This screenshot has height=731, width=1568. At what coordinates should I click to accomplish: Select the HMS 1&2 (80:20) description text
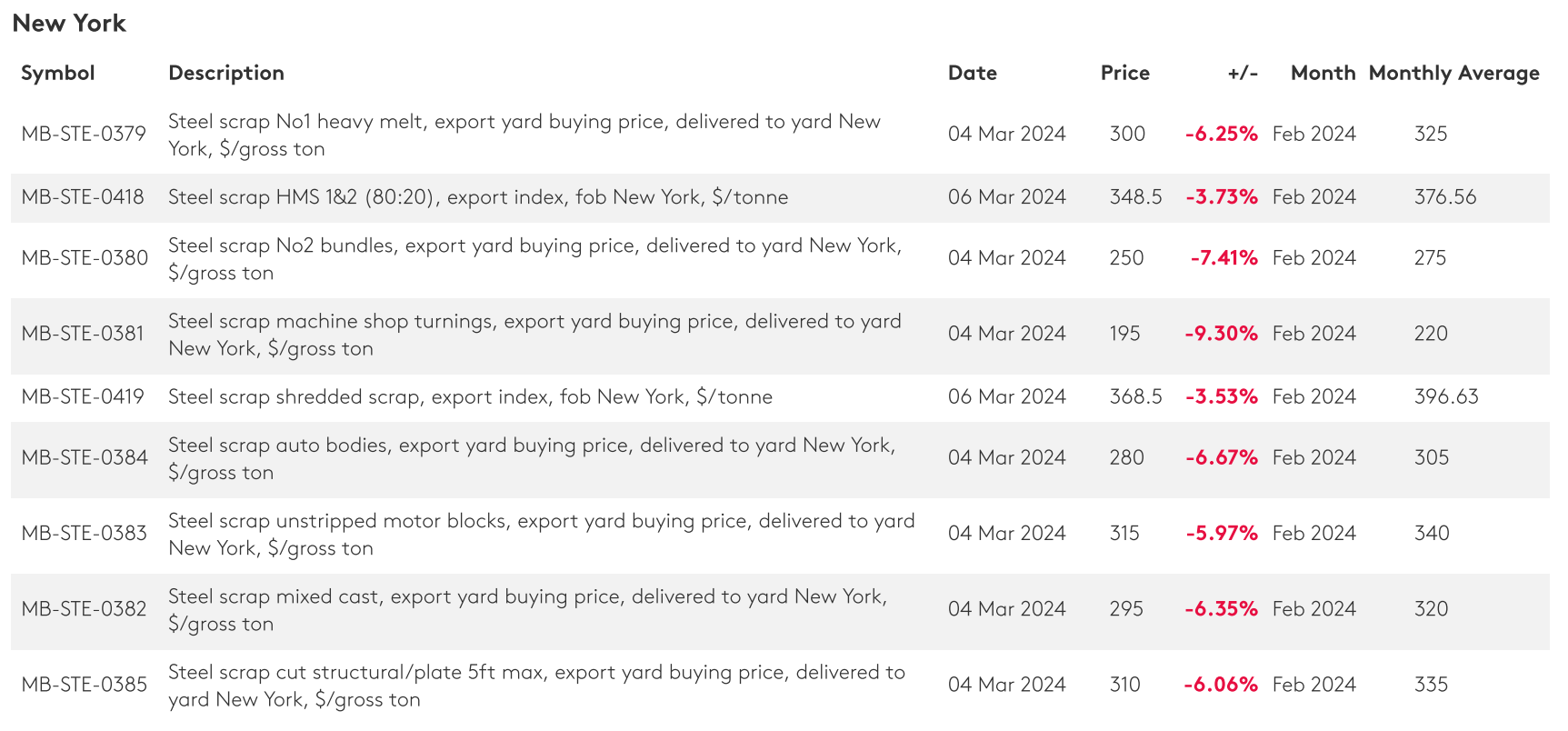click(478, 197)
